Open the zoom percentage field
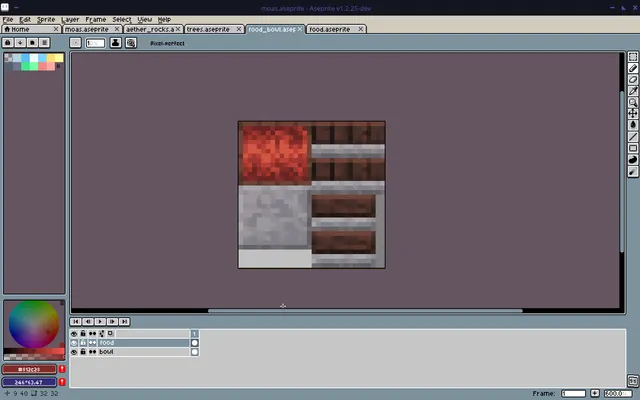 618,393
